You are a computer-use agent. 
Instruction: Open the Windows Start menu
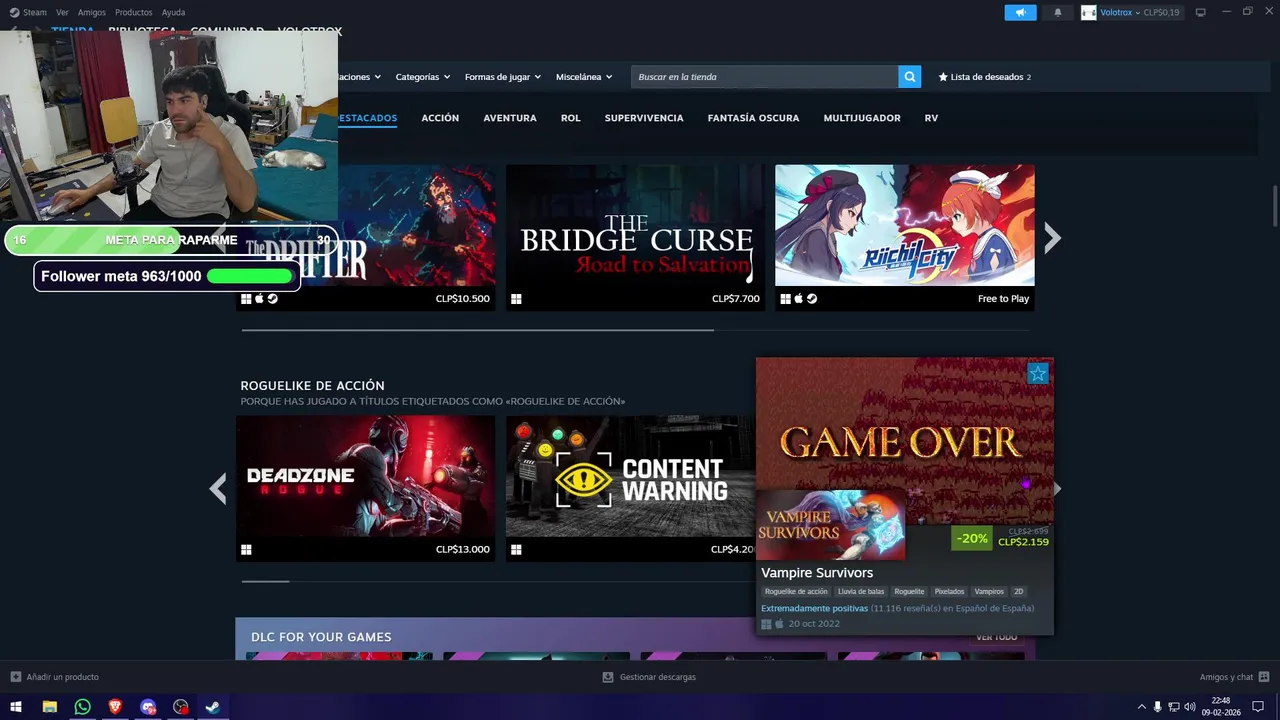tap(16, 707)
